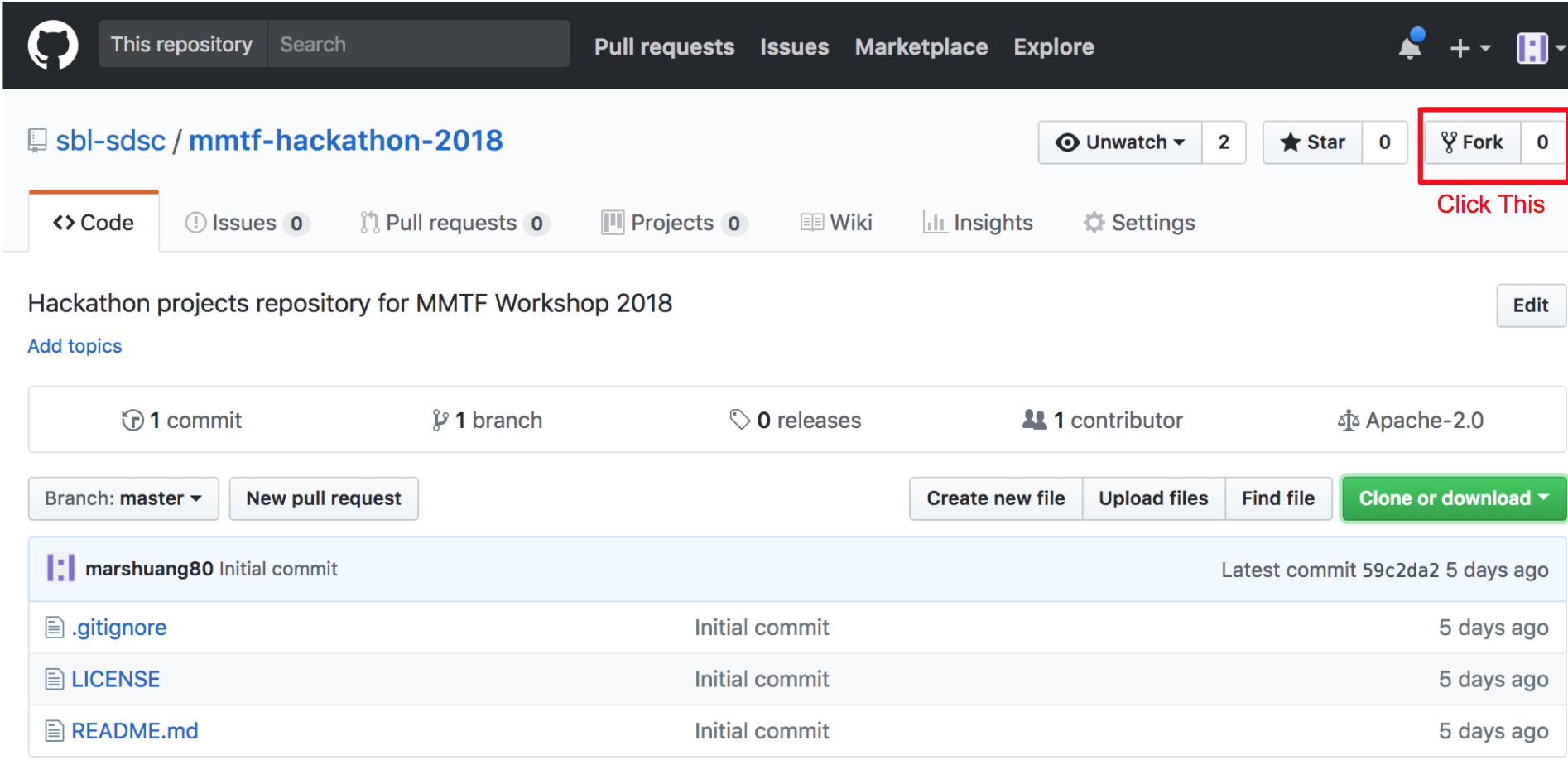The height and width of the screenshot is (760, 1568).
Task: Switch to the Code tab
Action: [94, 222]
